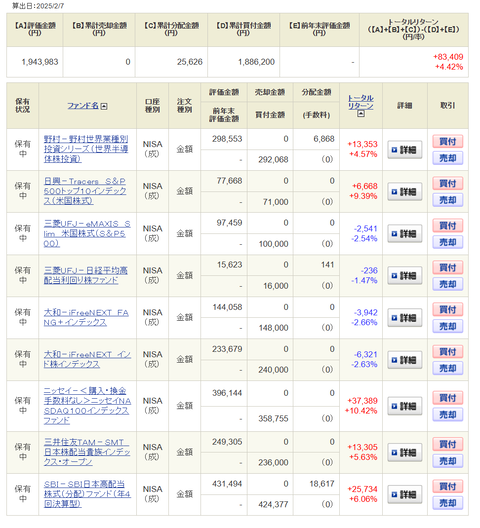The width and height of the screenshot is (480, 528).
Task: View 詳細 for SBI日本高配当 row
Action: point(405,494)
